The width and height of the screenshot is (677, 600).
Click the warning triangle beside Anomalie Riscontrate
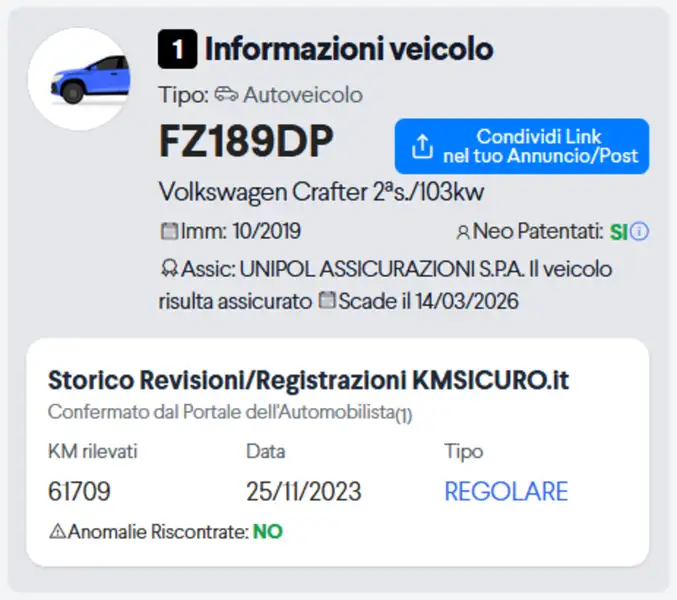(x=57, y=531)
